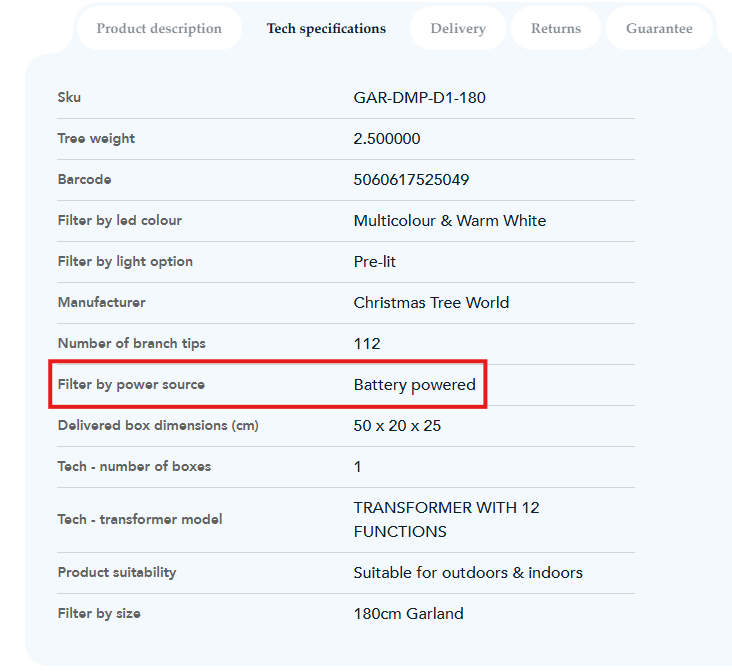Click the Battery powered value
Image resolution: width=732 pixels, height=672 pixels.
coord(414,385)
